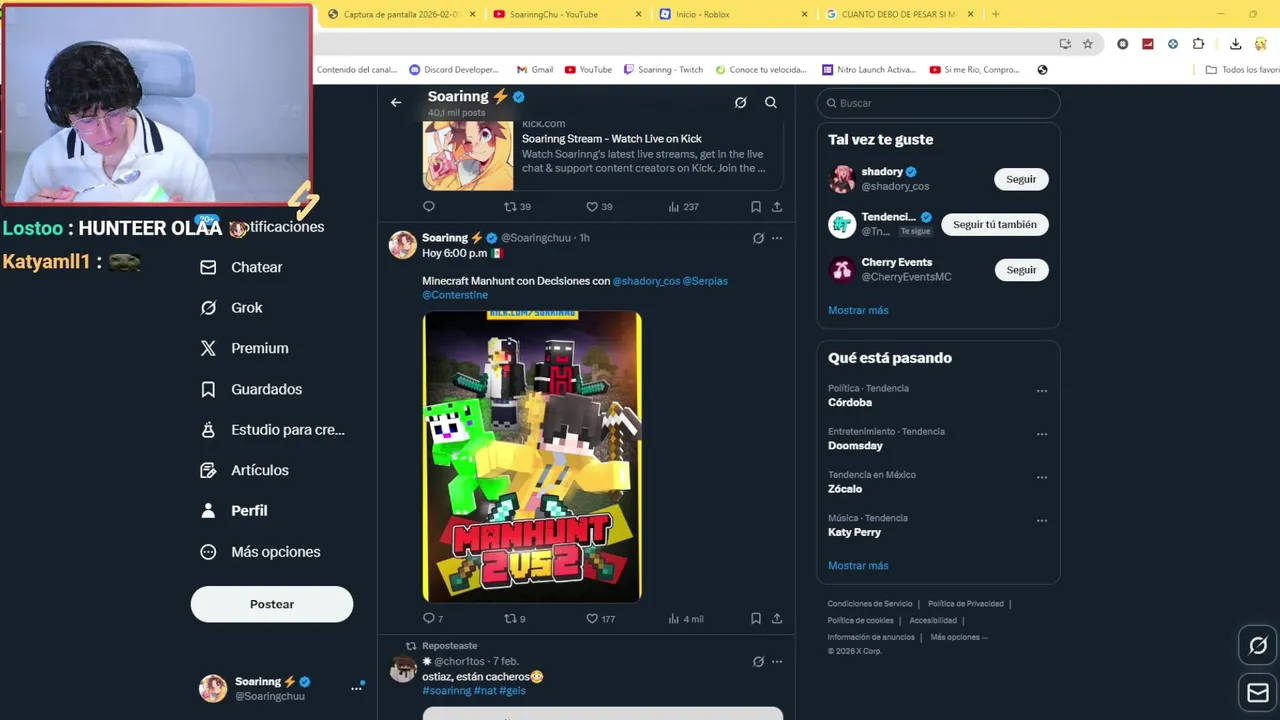Open Condiciones de Servicio footer link

(x=870, y=604)
